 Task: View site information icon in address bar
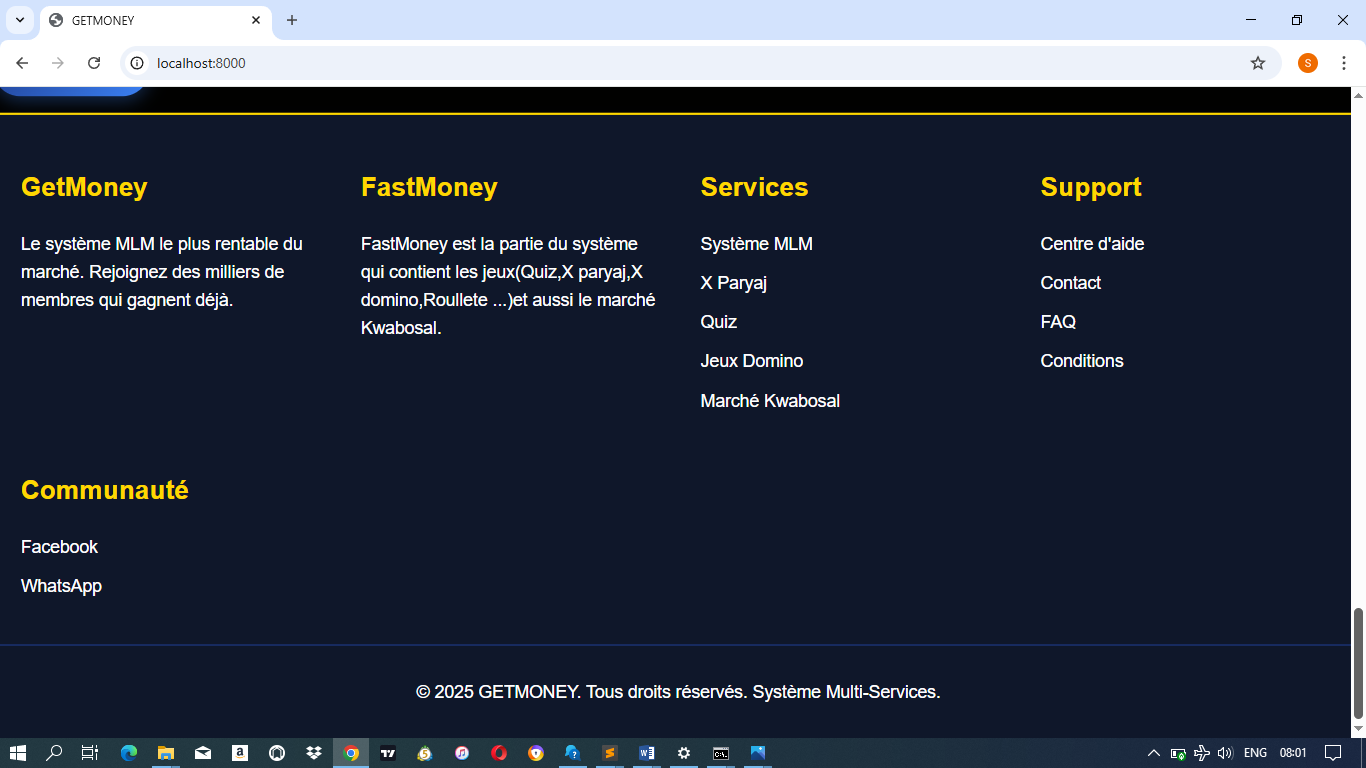pos(138,63)
